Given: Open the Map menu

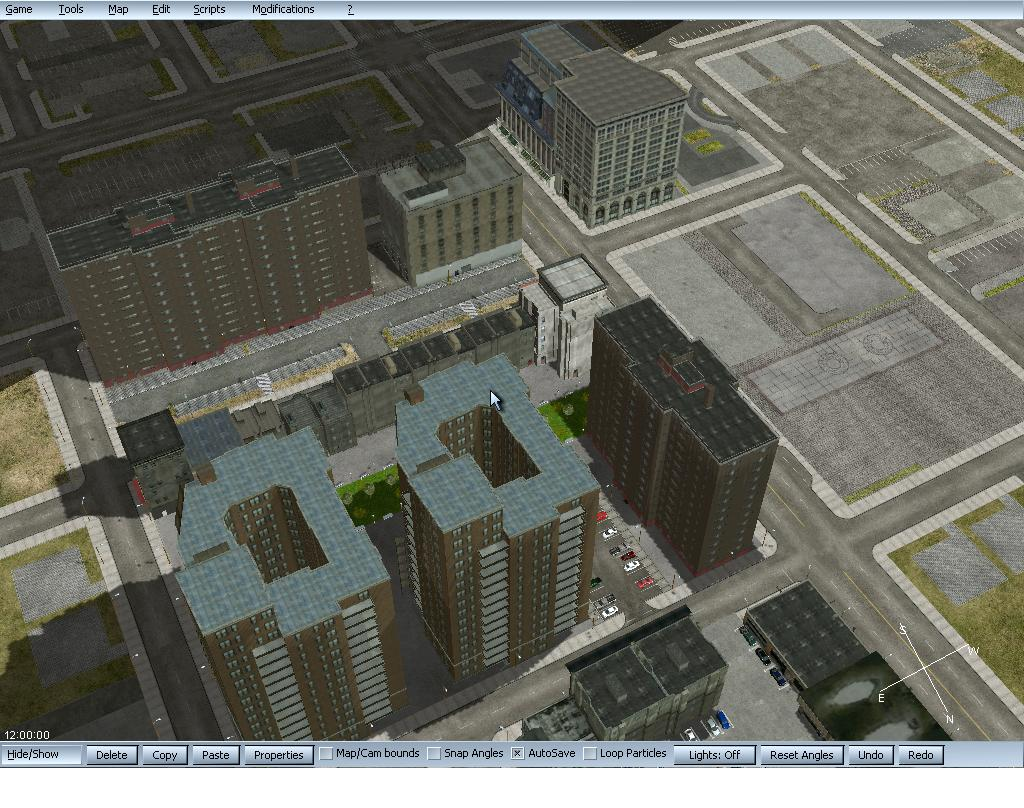Looking at the screenshot, I should [118, 9].
